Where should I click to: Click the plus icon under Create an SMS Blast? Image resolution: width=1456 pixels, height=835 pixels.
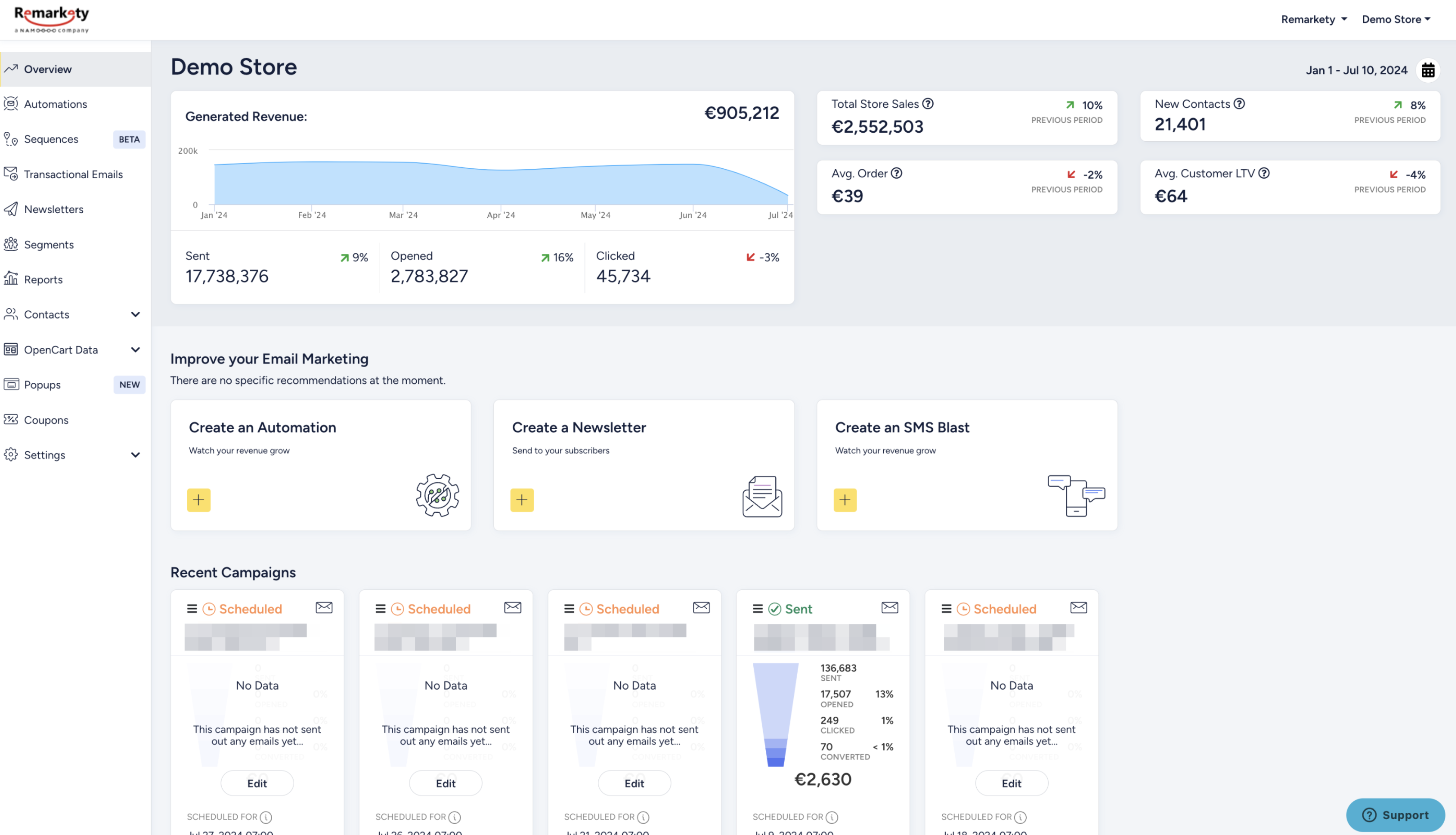coord(845,500)
